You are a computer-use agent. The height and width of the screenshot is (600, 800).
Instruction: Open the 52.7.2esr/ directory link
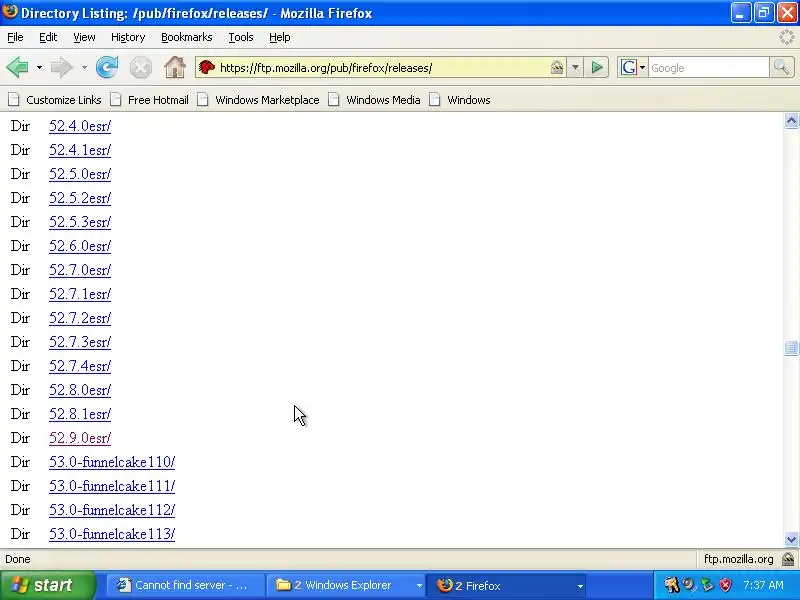pyautogui.click(x=80, y=318)
